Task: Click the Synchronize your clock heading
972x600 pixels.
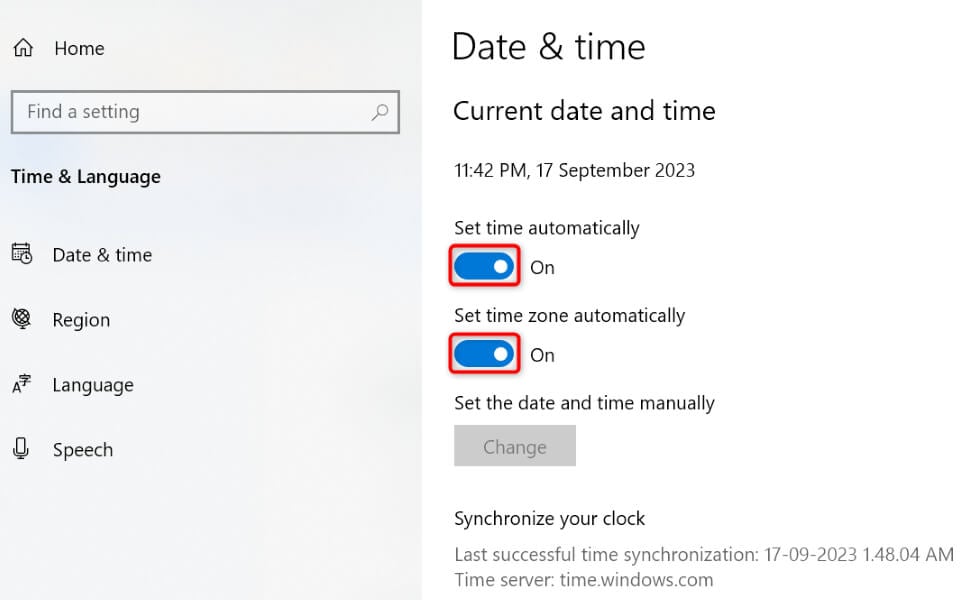Action: pos(549,518)
